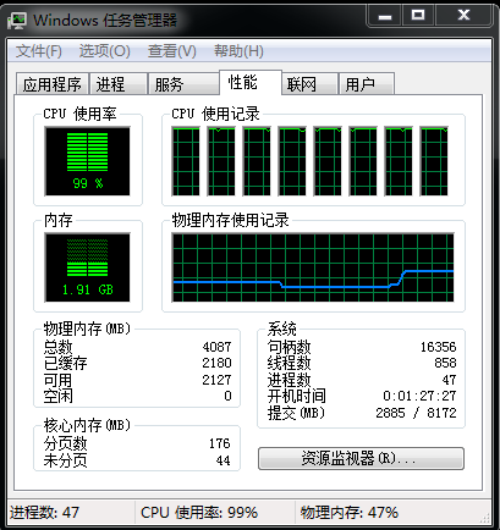Click the last CPU 使用记录 core graph
Image resolution: width=500 pixels, height=530 pixels.
pos(434,161)
